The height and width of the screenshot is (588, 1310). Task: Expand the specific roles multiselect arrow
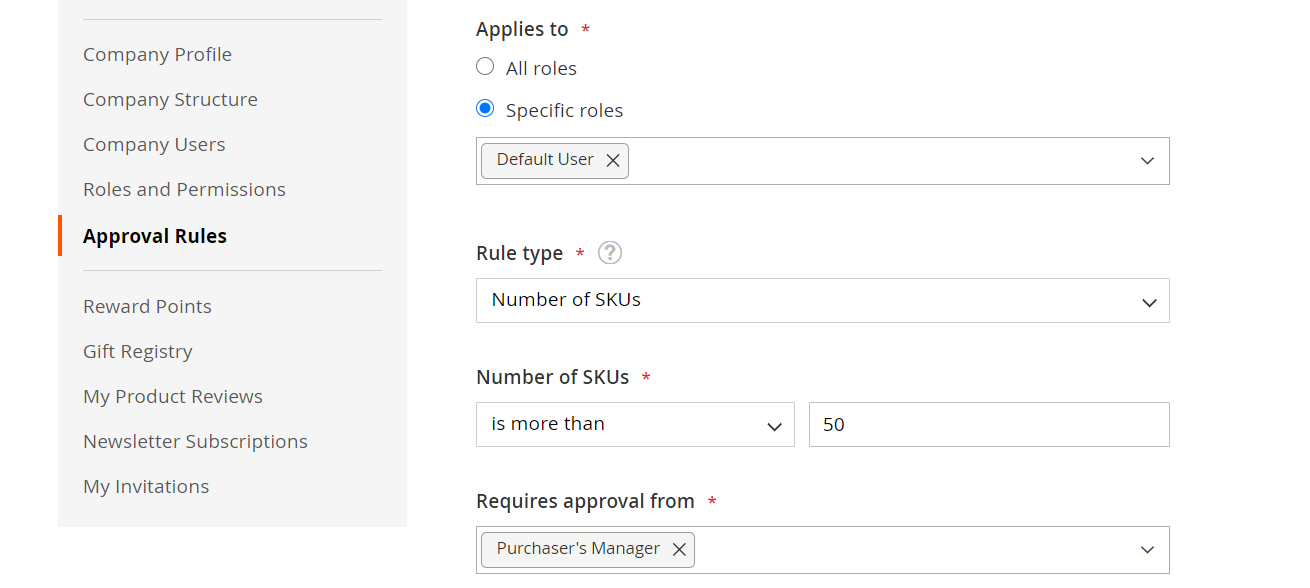(1147, 161)
